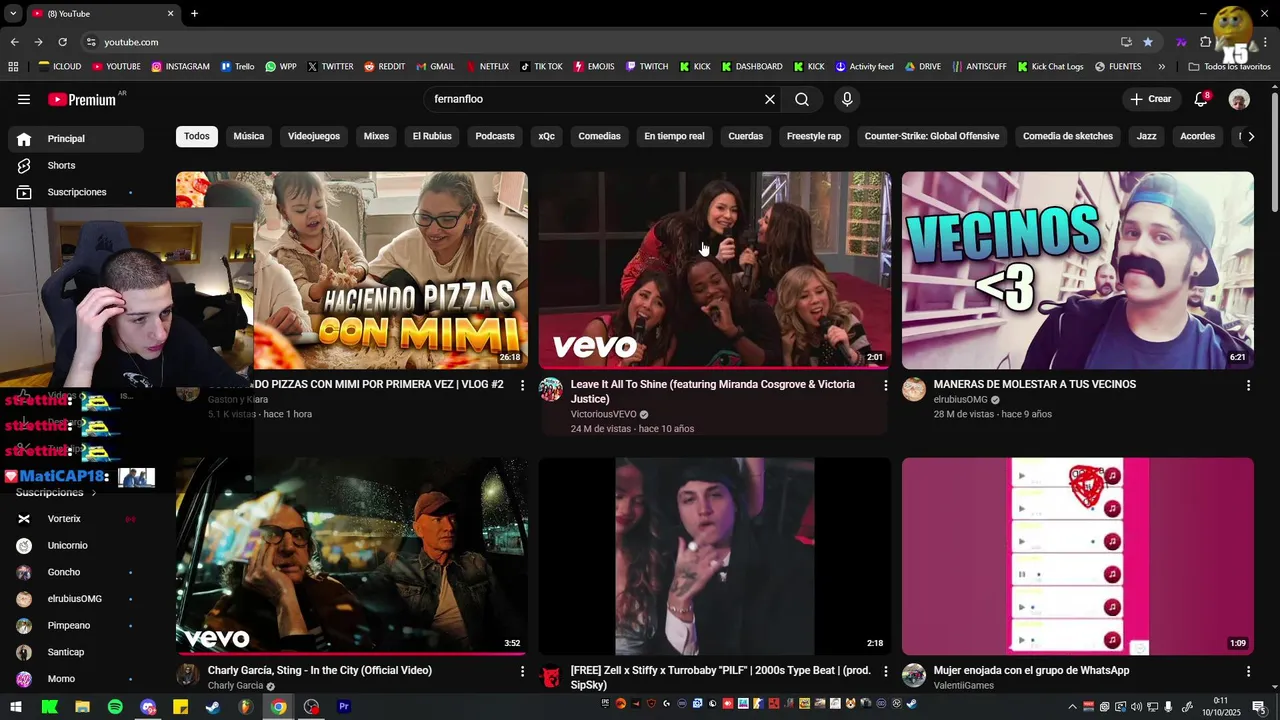Click the magnifier search button
Image resolution: width=1280 pixels, height=720 pixels.
tap(802, 99)
